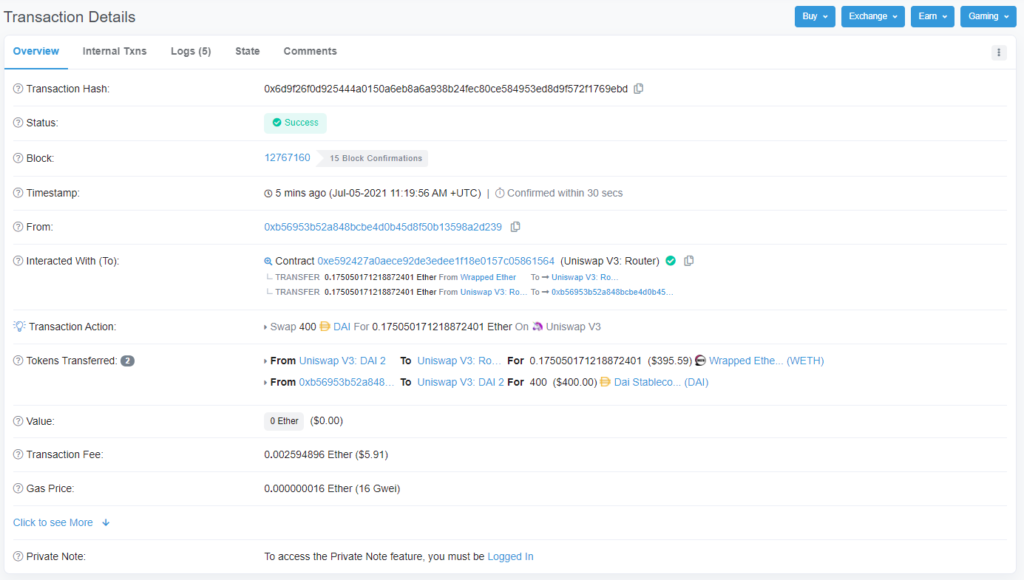Click the ($400.00) DAI transfer value
This screenshot has width=1024, height=580.
point(575,382)
